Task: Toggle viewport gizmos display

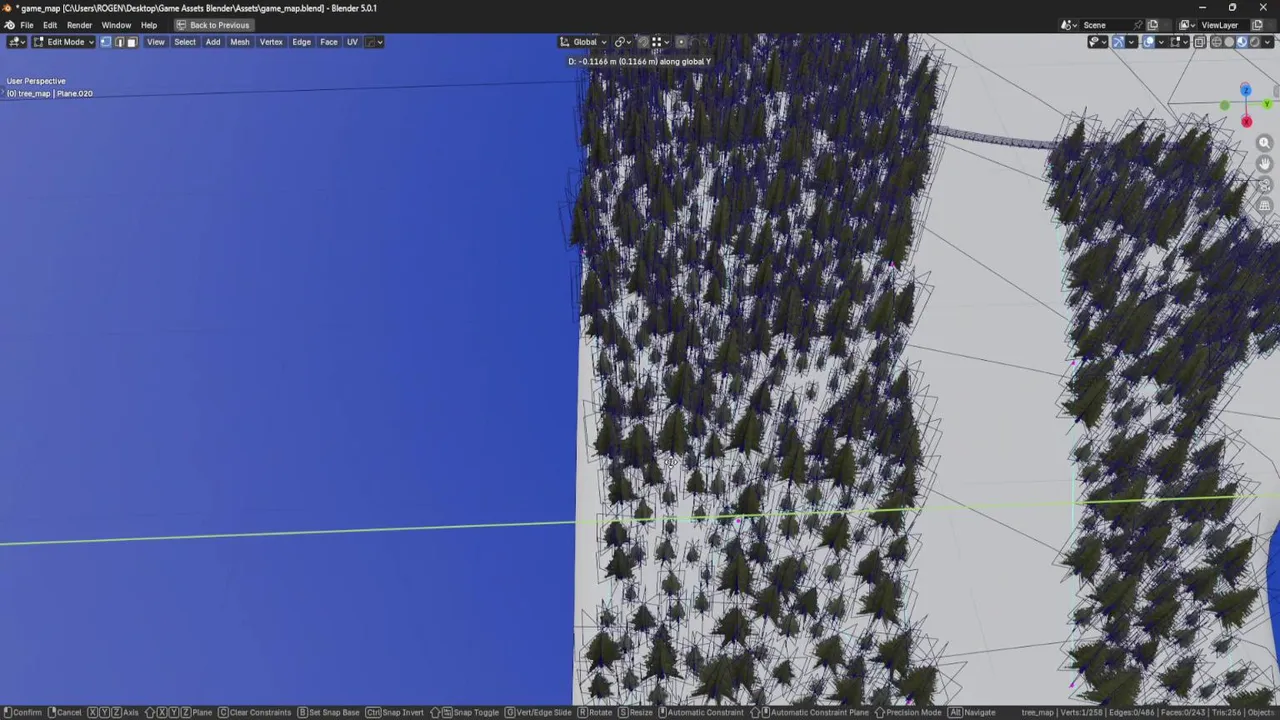Action: click(1118, 42)
